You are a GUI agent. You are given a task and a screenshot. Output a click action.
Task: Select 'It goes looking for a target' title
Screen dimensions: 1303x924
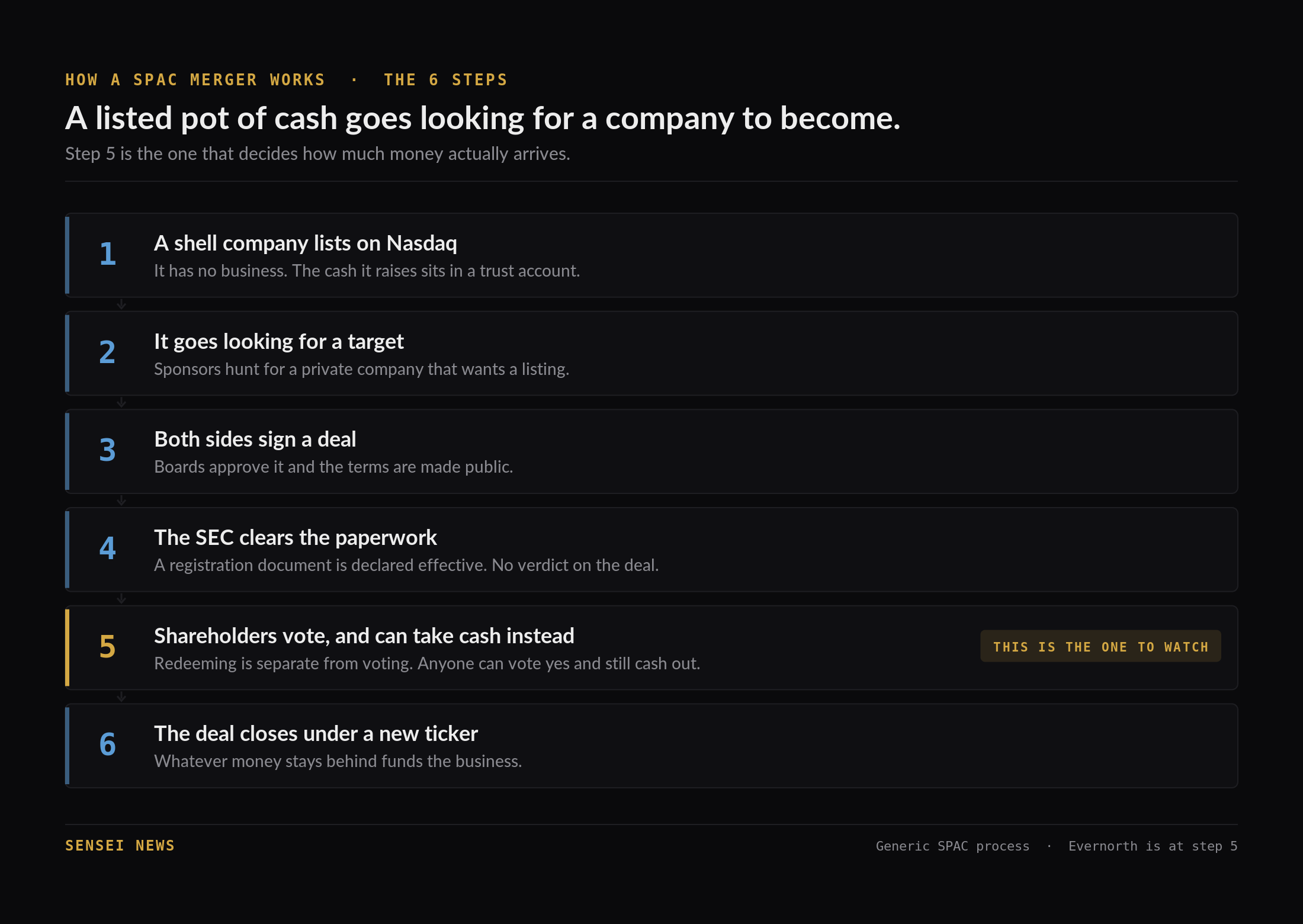(279, 342)
